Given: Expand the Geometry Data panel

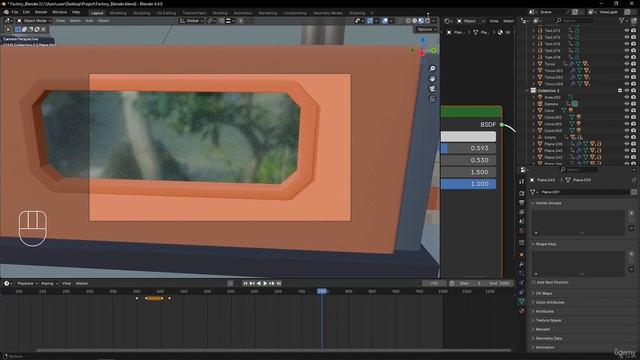Looking at the screenshot, I should (x=549, y=338).
